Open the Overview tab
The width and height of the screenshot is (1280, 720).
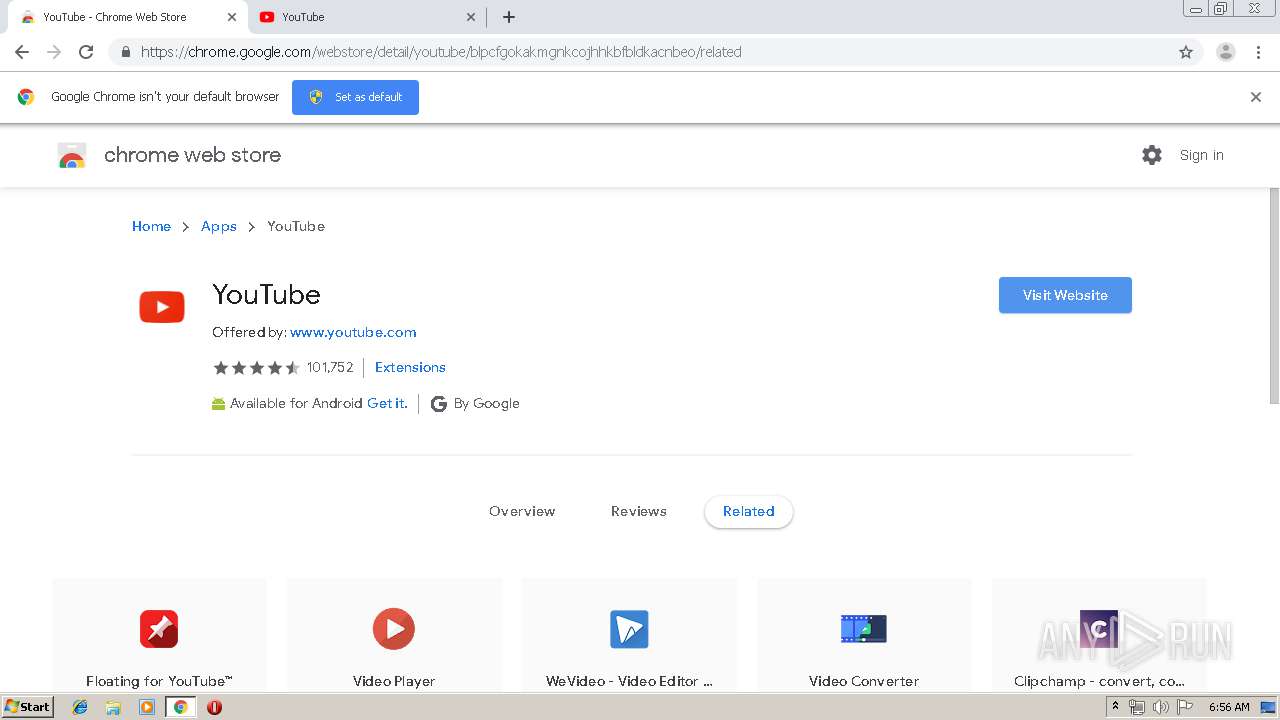pos(522,511)
